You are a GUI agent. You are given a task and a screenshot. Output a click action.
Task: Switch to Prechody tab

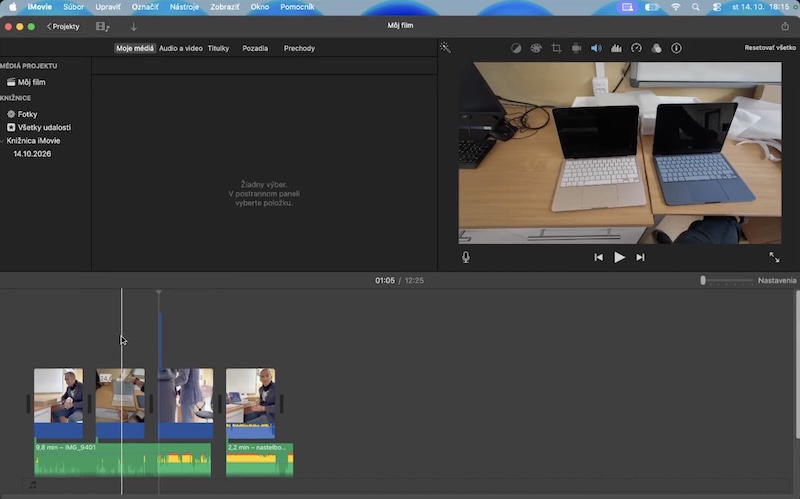click(x=299, y=48)
